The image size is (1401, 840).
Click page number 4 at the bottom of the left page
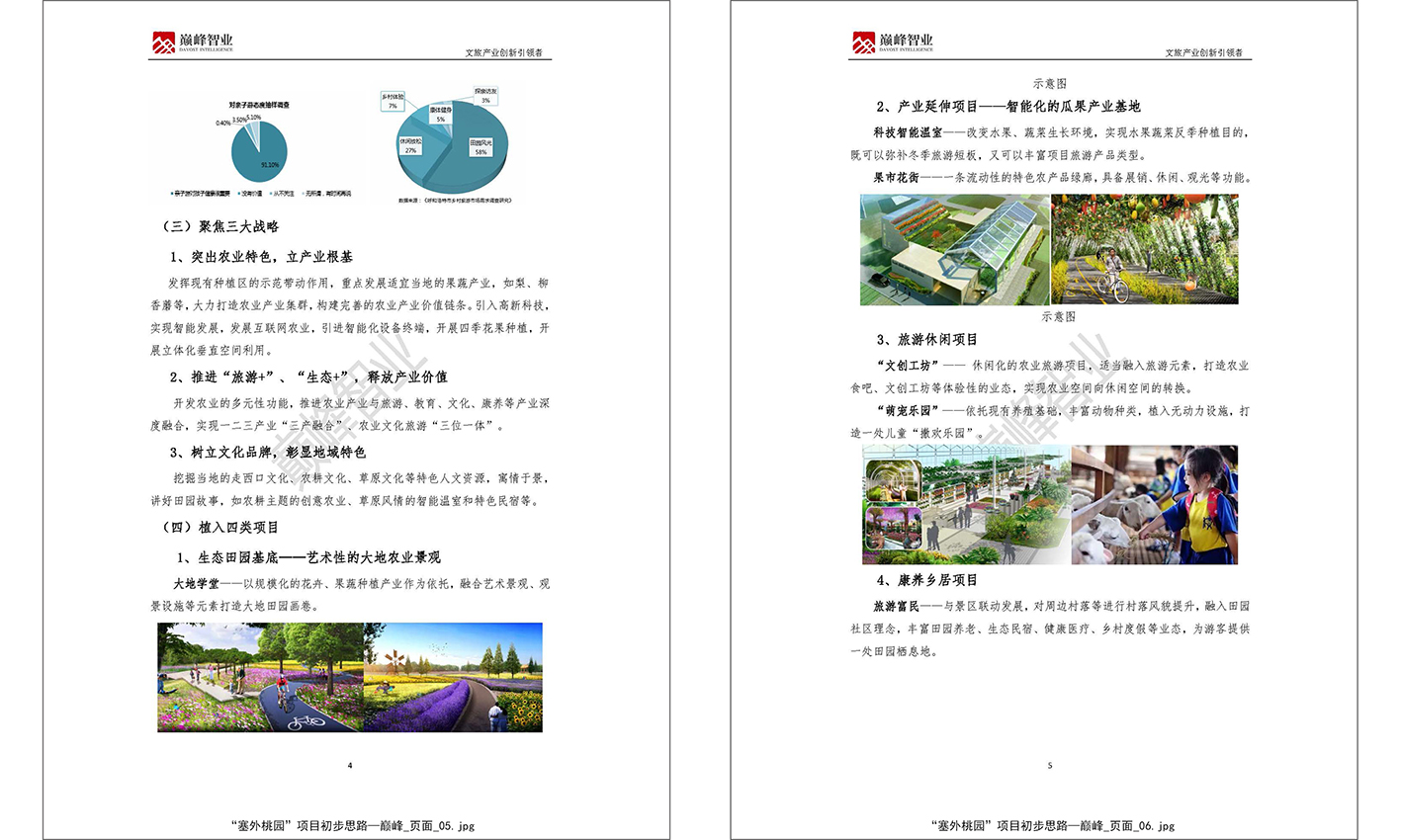coord(350,765)
